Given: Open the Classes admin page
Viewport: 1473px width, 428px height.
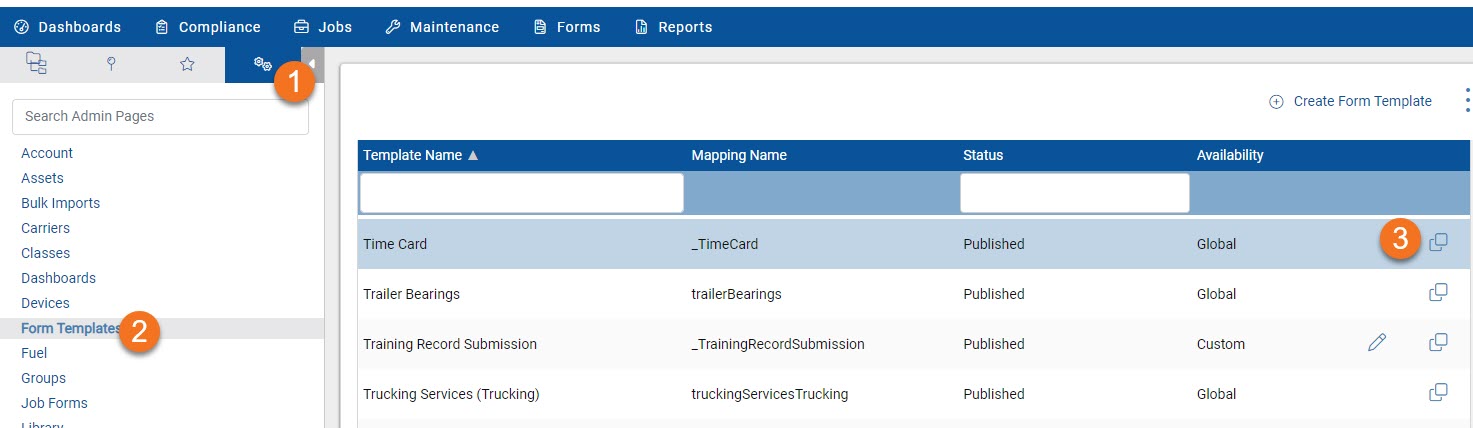Looking at the screenshot, I should (x=45, y=253).
